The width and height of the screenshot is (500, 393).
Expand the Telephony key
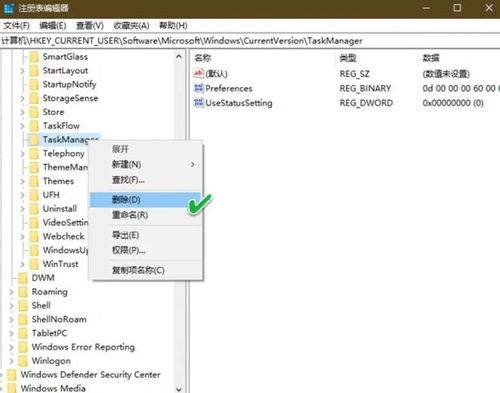pos(22,154)
